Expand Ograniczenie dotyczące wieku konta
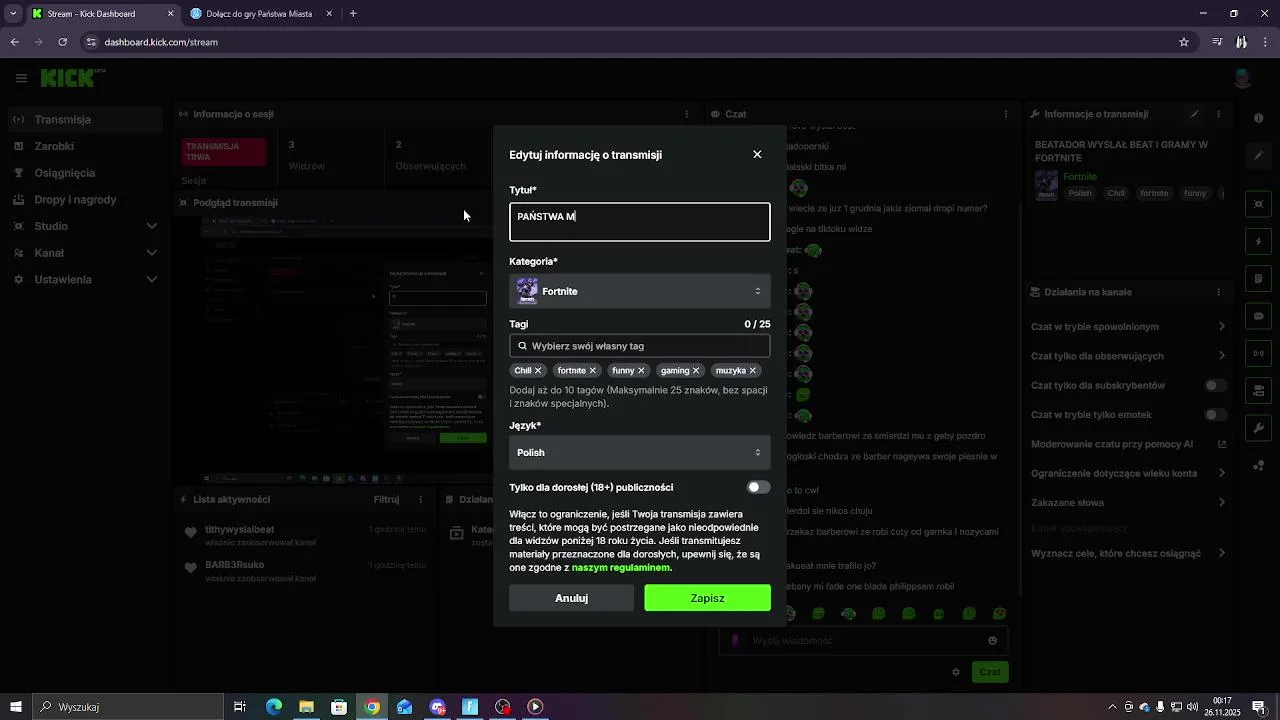The image size is (1280, 720). tap(1129, 473)
